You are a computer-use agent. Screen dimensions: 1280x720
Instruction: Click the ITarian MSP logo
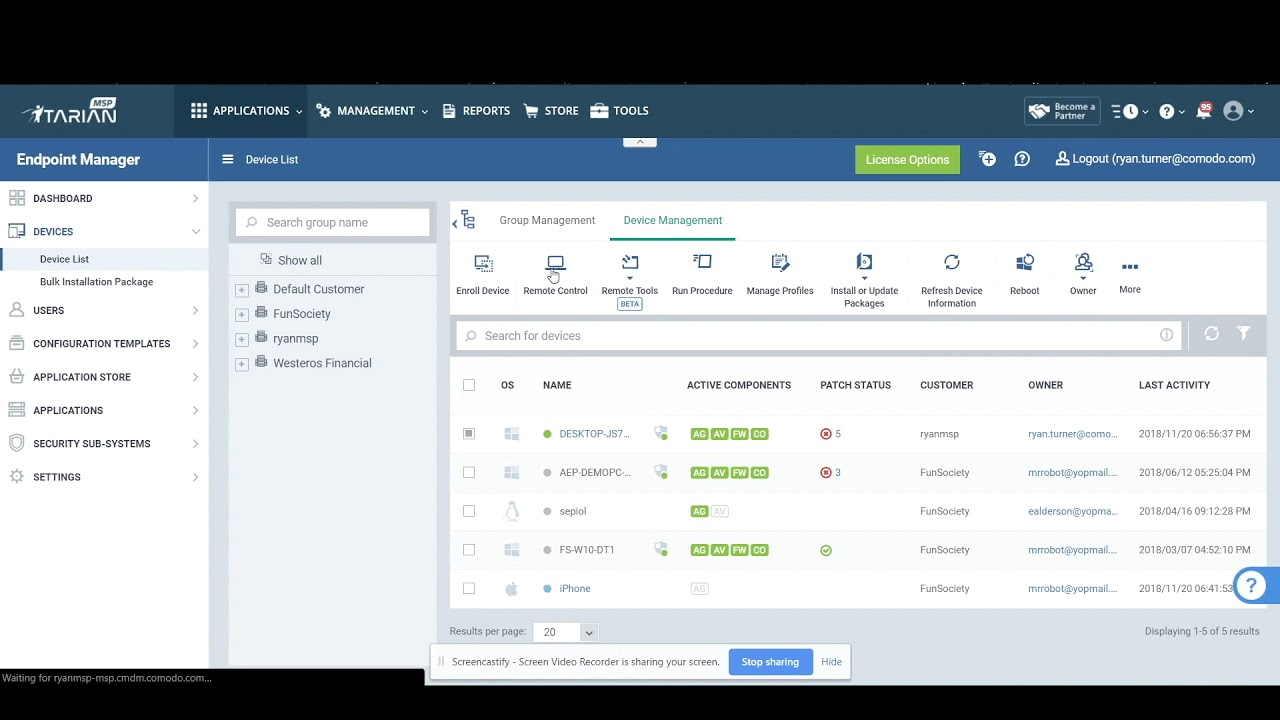[x=70, y=111]
